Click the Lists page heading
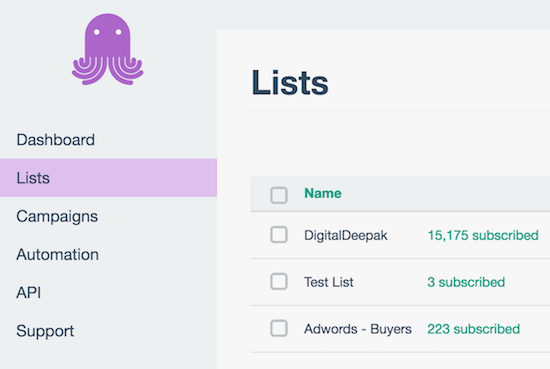This screenshot has height=369, width=550. click(290, 83)
